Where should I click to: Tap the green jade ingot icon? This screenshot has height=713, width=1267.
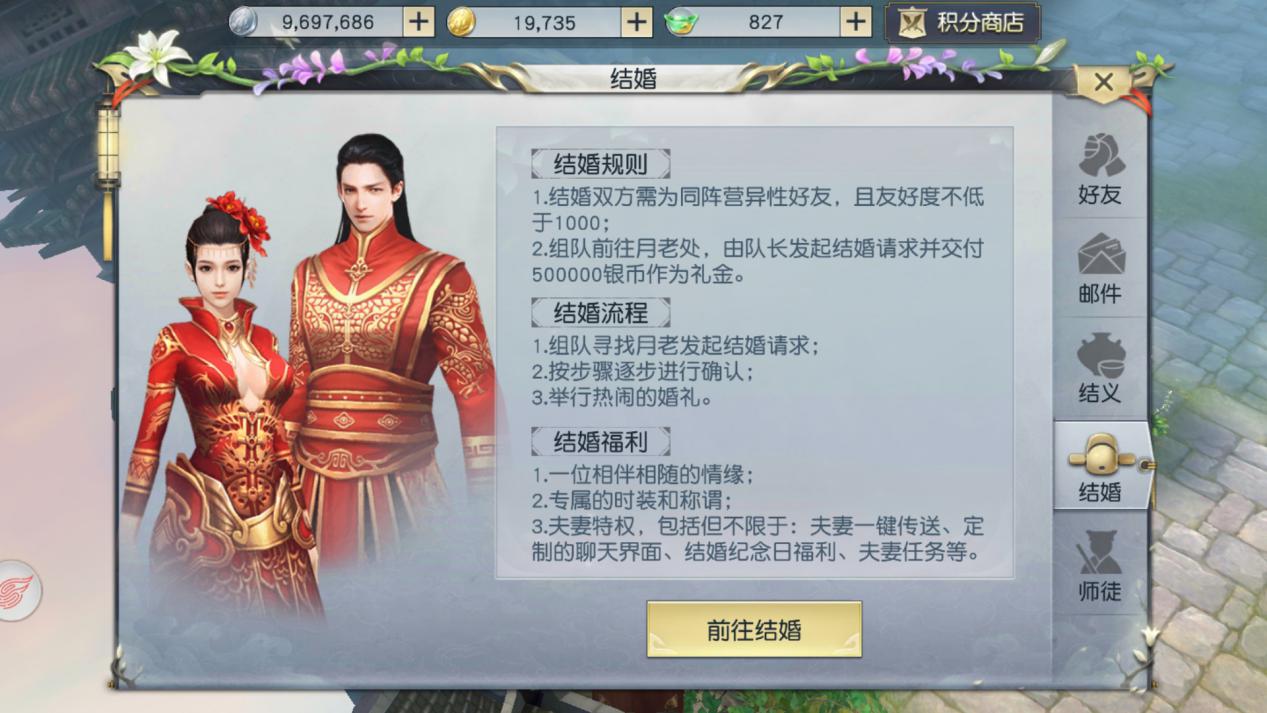681,21
